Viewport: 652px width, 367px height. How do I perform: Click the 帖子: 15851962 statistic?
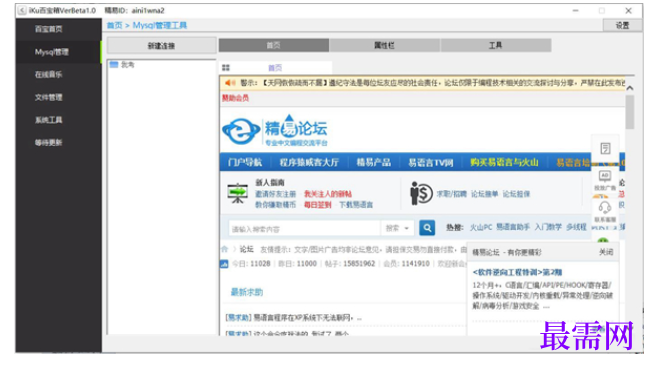(x=350, y=264)
